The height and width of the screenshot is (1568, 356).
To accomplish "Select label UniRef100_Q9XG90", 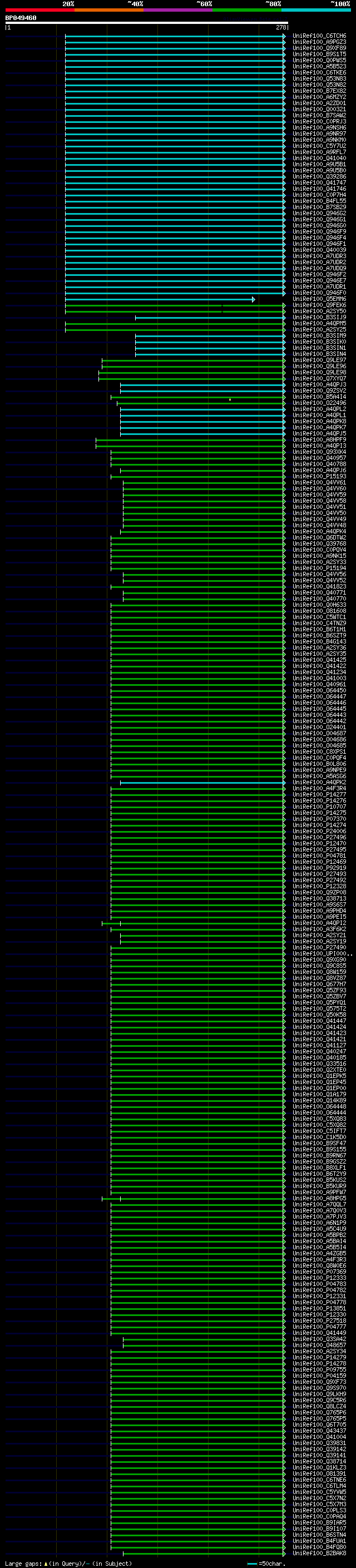I will (x=319, y=961).
